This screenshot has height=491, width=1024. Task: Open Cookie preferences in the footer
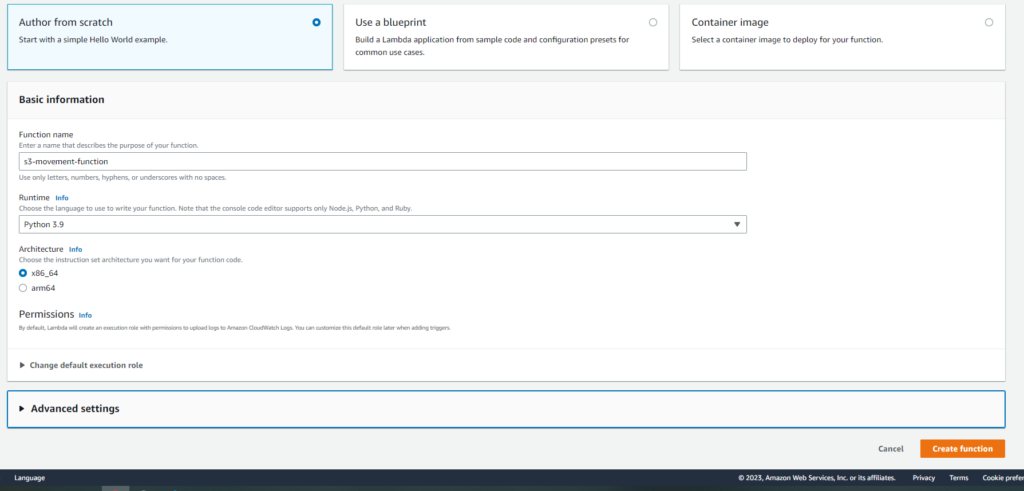[1002, 478]
